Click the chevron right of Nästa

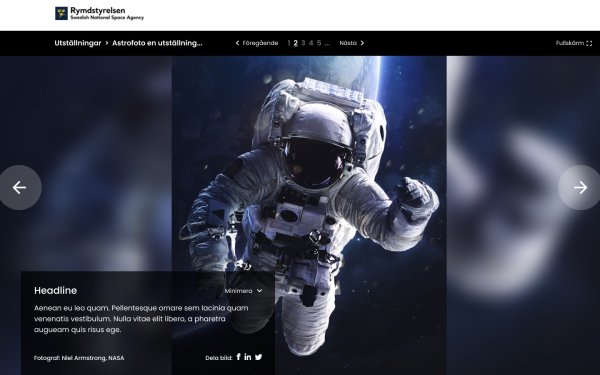[x=362, y=43]
